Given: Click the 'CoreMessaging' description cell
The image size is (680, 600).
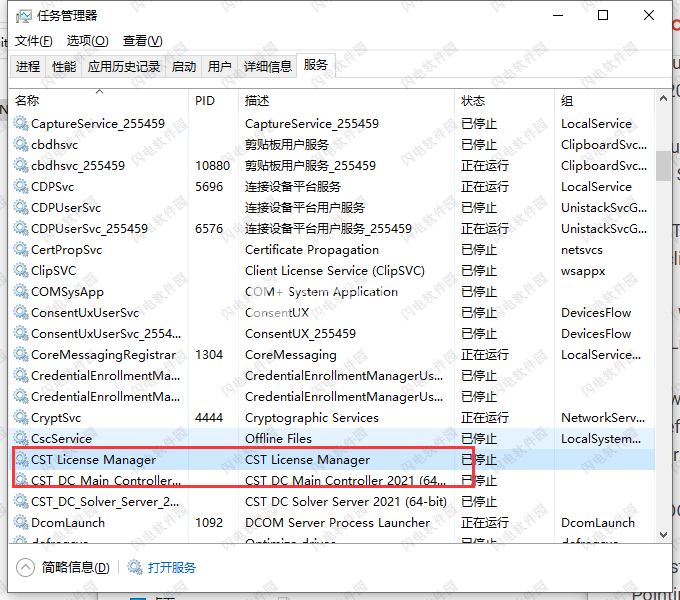Looking at the screenshot, I should pyautogui.click(x=291, y=355).
